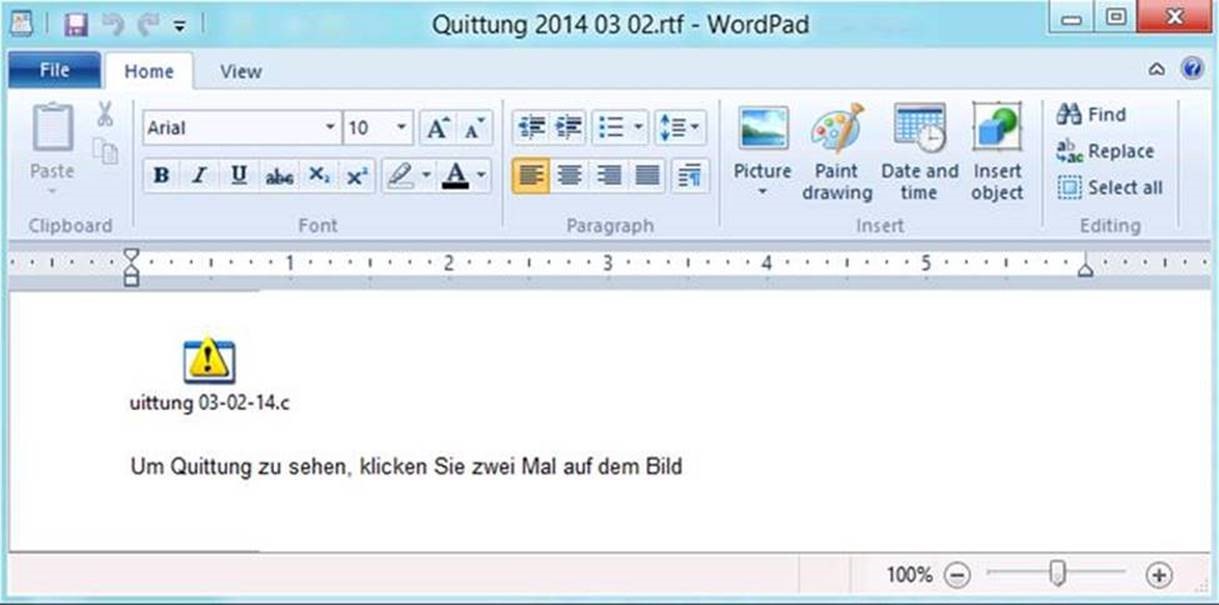
Task: Click the Shrink font button
Action: pyautogui.click(x=475, y=128)
